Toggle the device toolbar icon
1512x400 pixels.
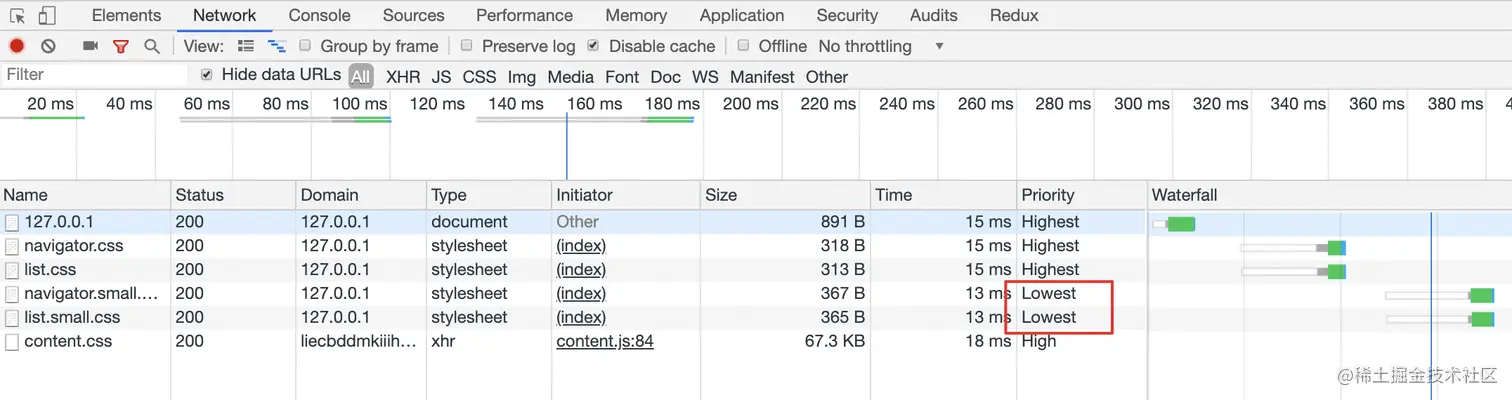47,16
